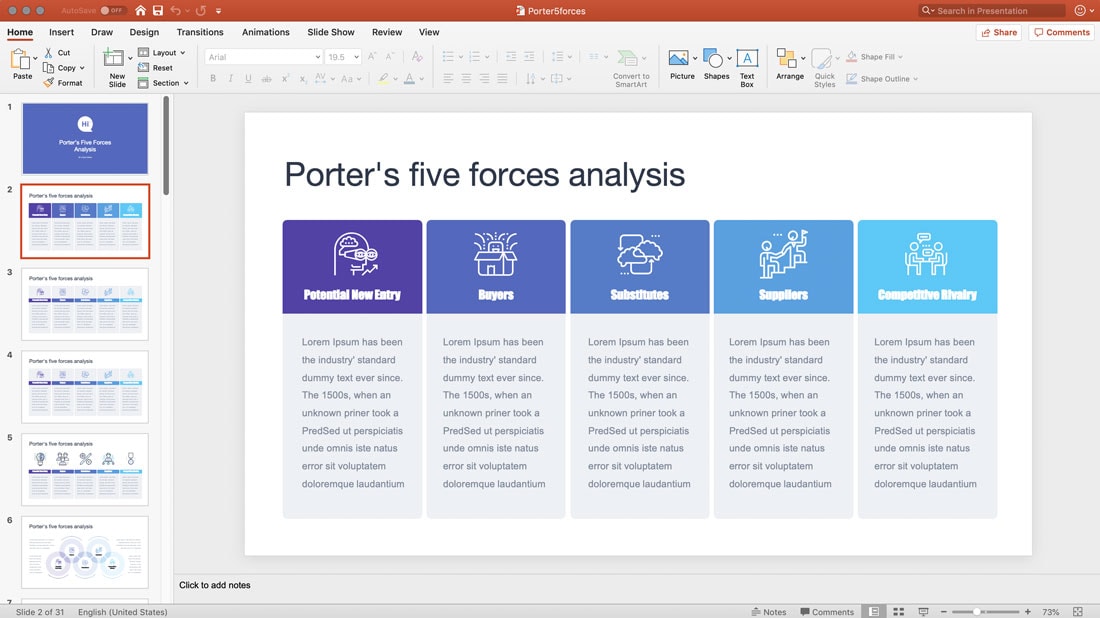
Task: Switch to Slide Sorter view
Action: (x=898, y=611)
